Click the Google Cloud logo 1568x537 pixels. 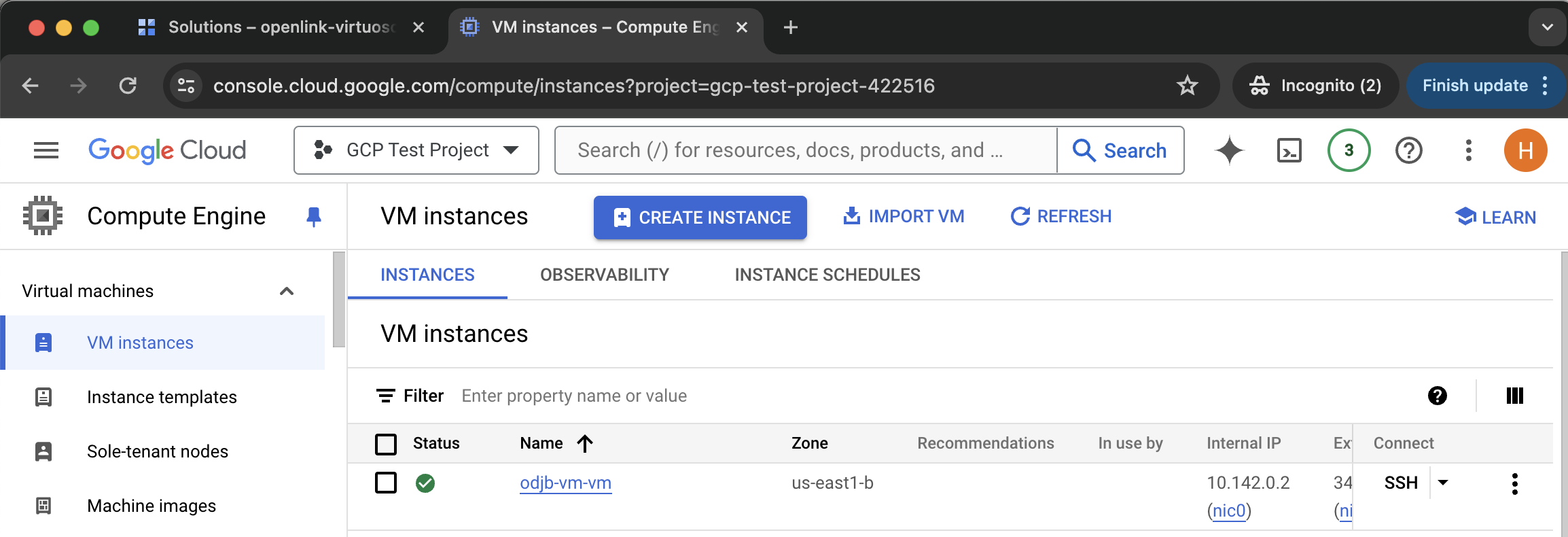click(x=167, y=150)
